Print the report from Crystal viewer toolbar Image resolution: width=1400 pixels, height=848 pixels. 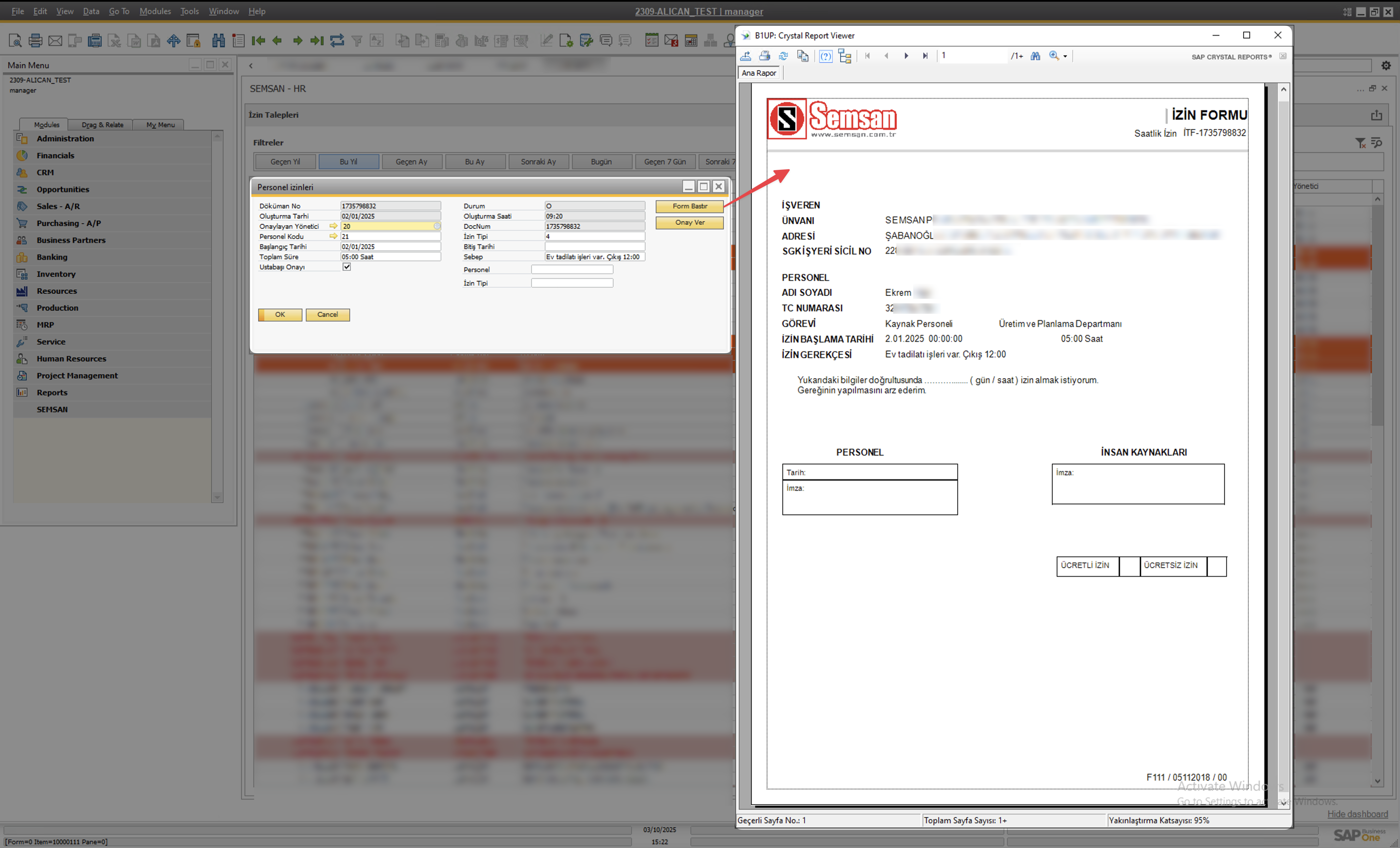765,56
